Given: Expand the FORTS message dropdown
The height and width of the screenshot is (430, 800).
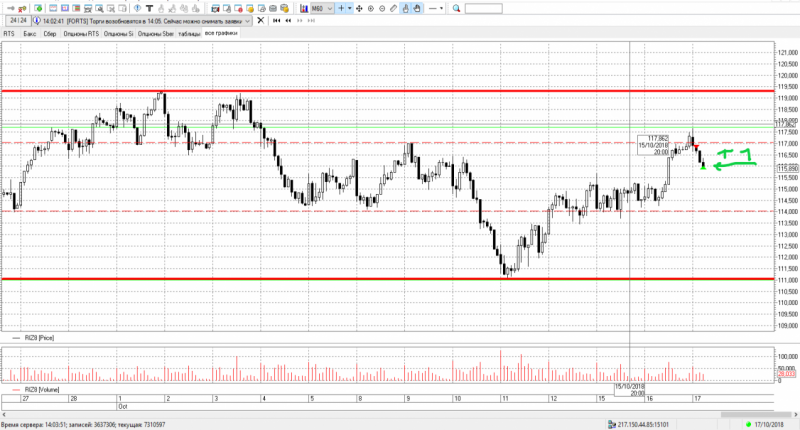Looking at the screenshot, I should click(x=248, y=21).
